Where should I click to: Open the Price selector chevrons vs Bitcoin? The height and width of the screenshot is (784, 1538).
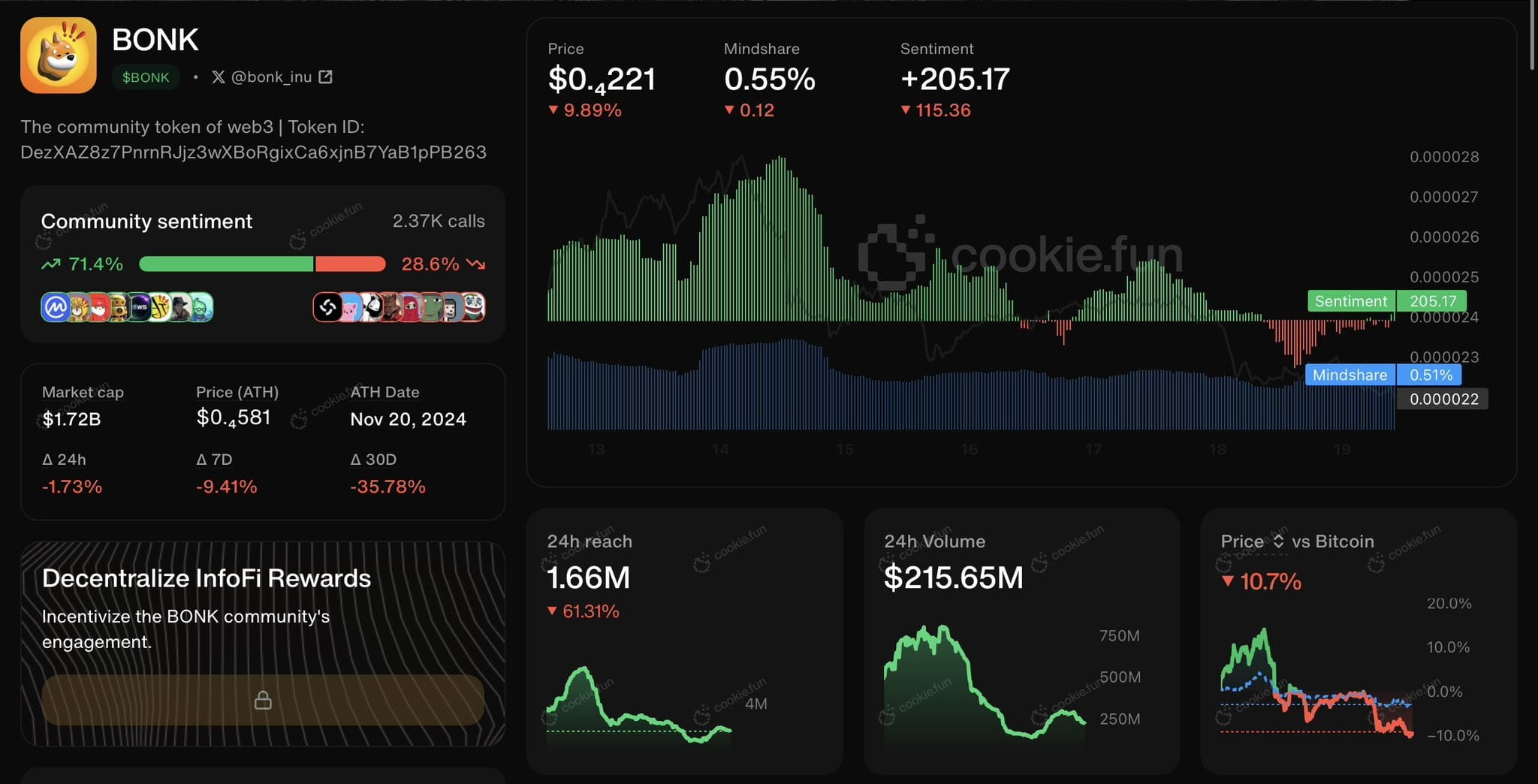[1278, 541]
